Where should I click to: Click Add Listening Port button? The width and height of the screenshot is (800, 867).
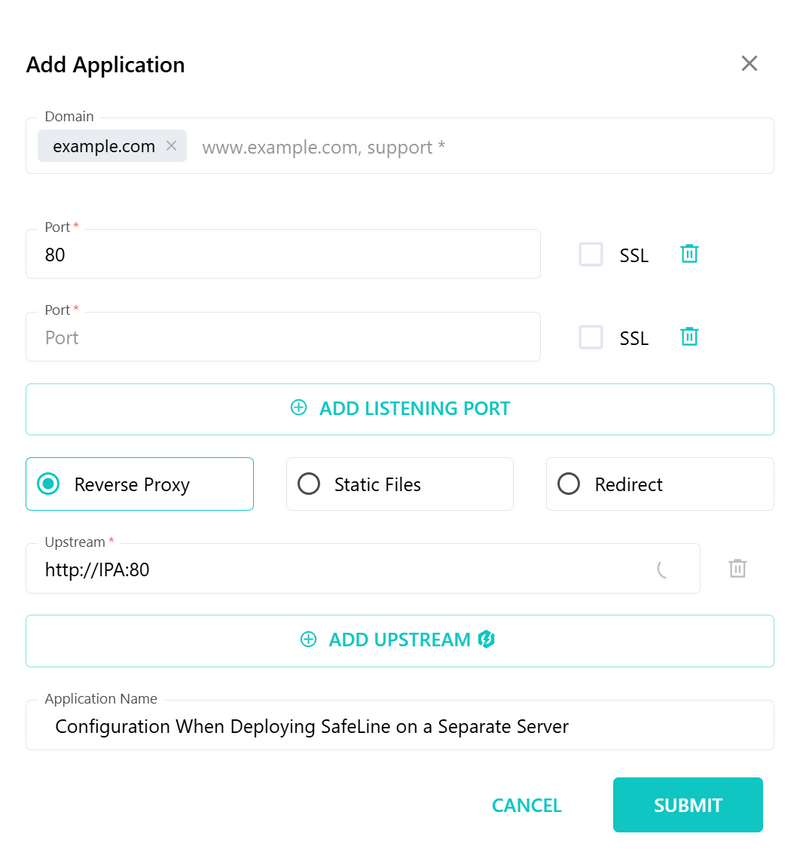(400, 409)
